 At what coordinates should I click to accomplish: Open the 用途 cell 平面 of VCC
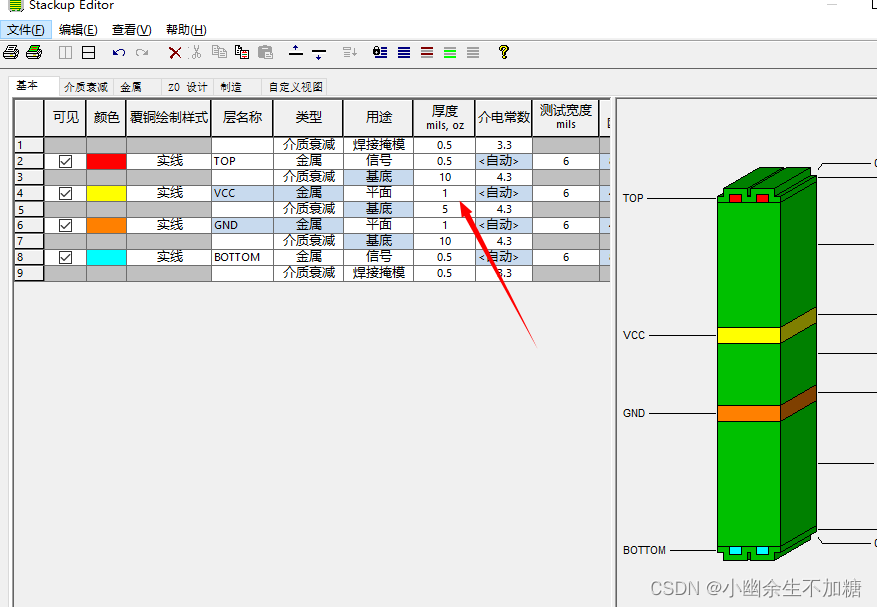[x=379, y=193]
